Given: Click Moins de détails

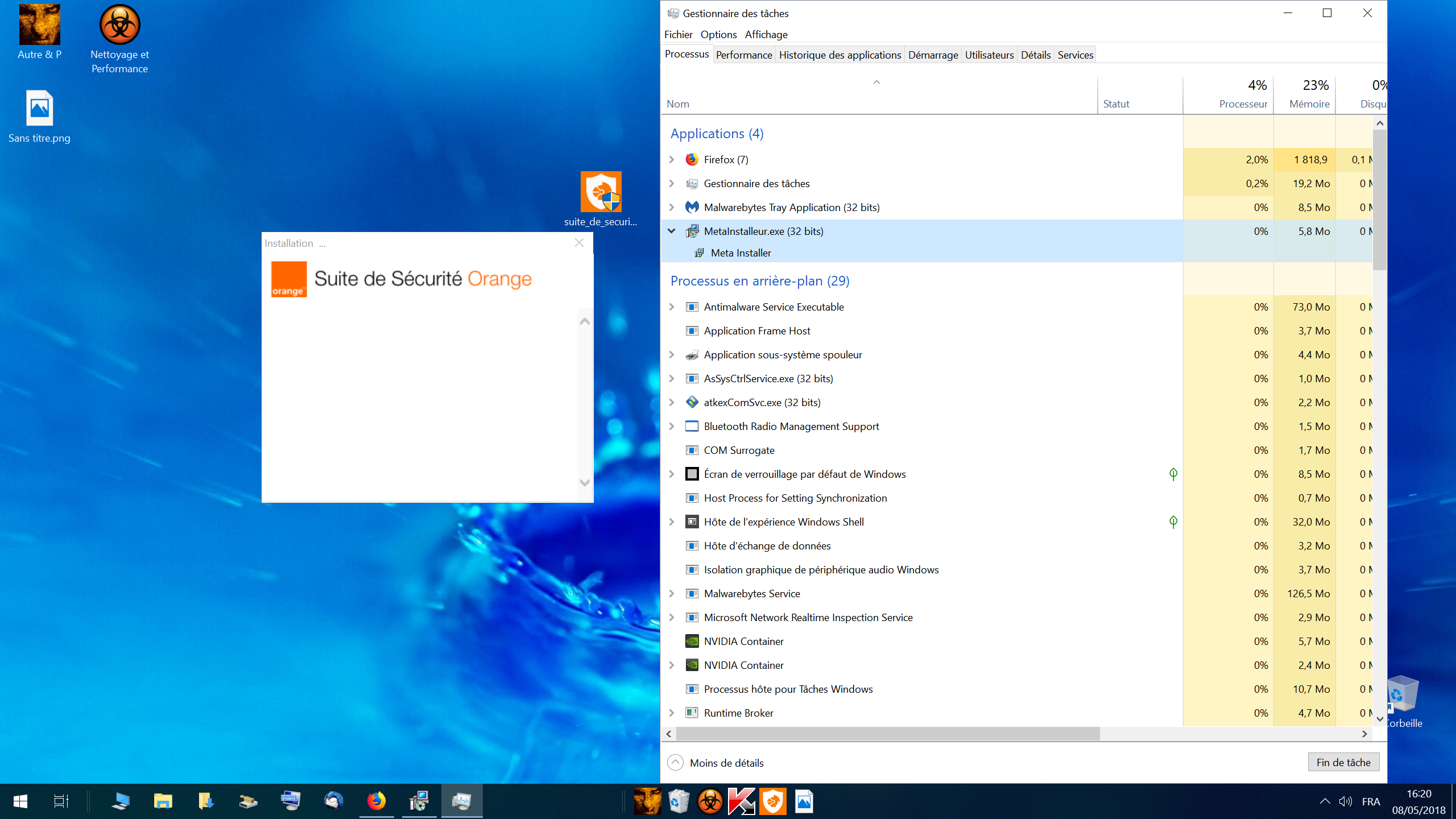Looking at the screenshot, I should [726, 763].
